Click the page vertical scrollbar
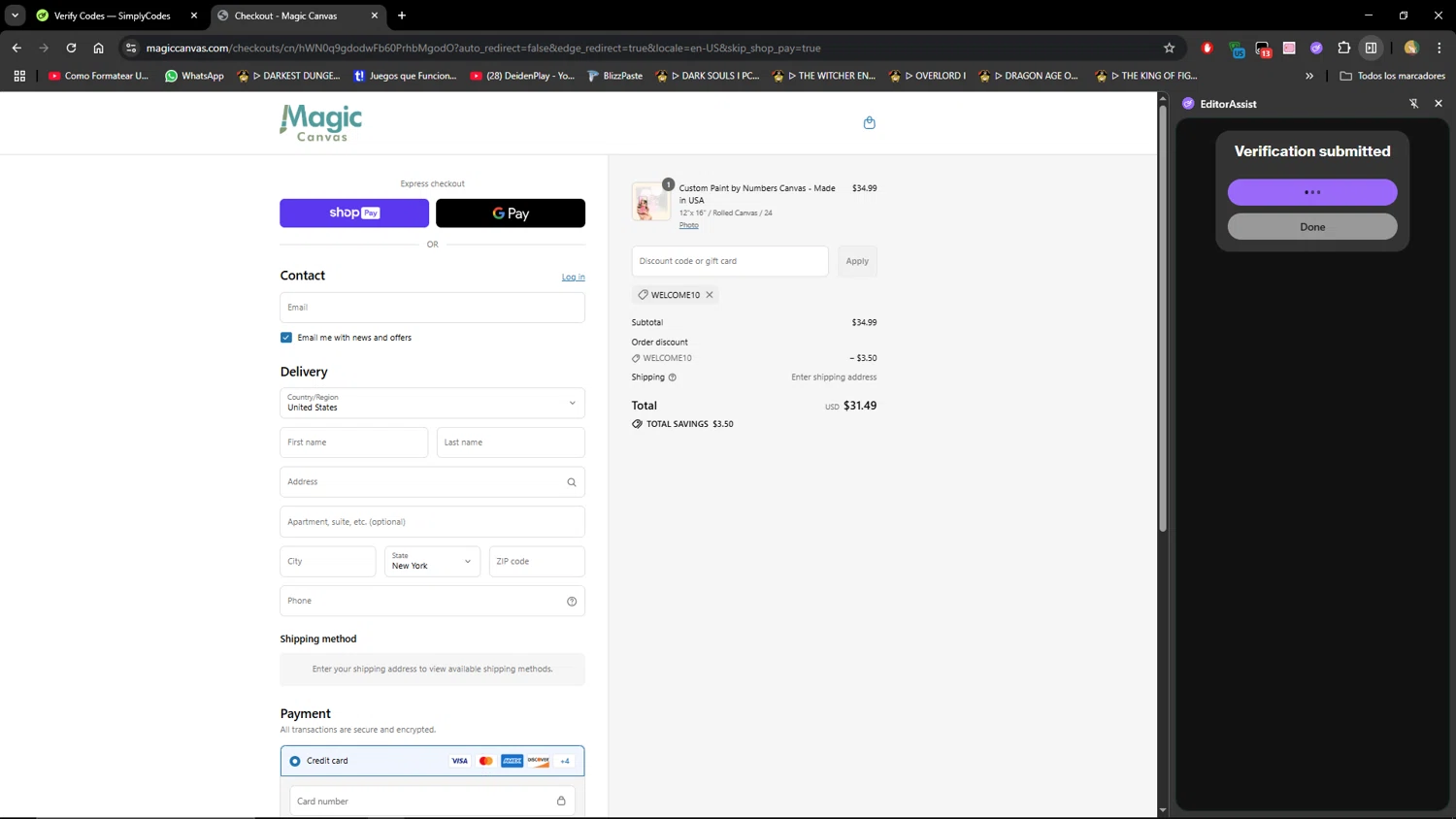This screenshot has height=819, width=1456. click(1163, 317)
